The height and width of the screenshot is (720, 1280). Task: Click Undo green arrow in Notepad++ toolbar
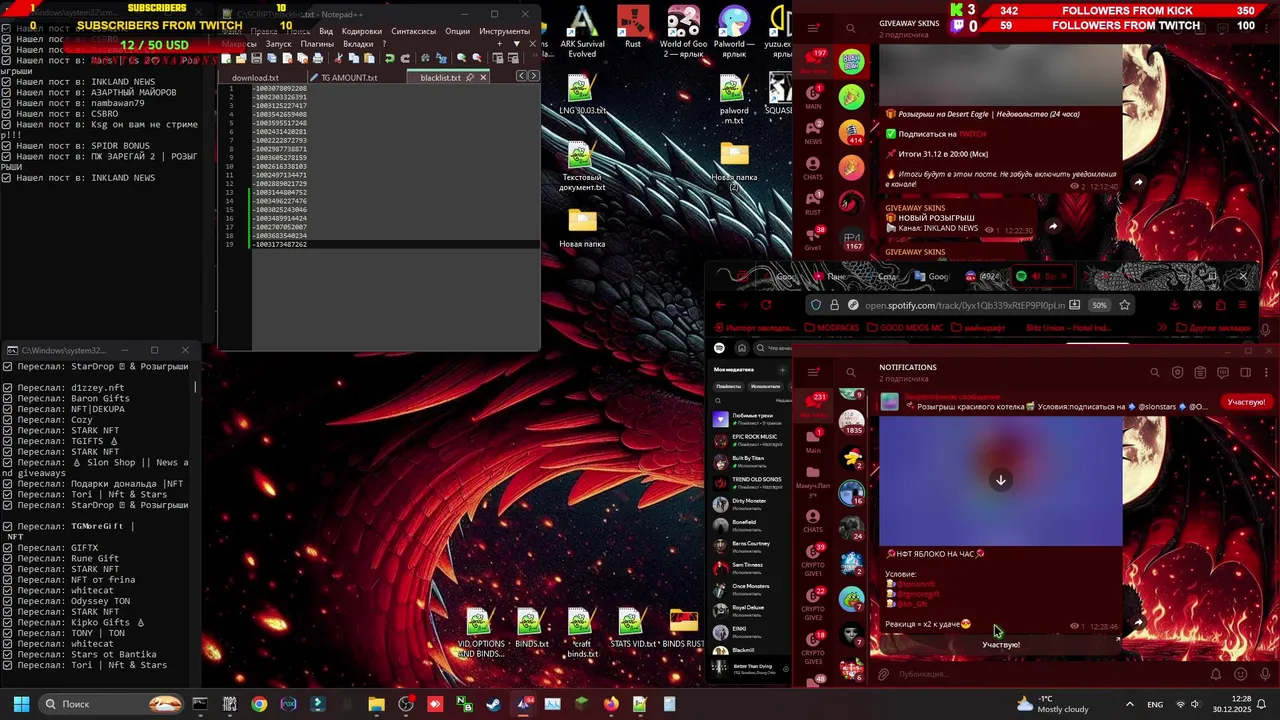(390, 58)
